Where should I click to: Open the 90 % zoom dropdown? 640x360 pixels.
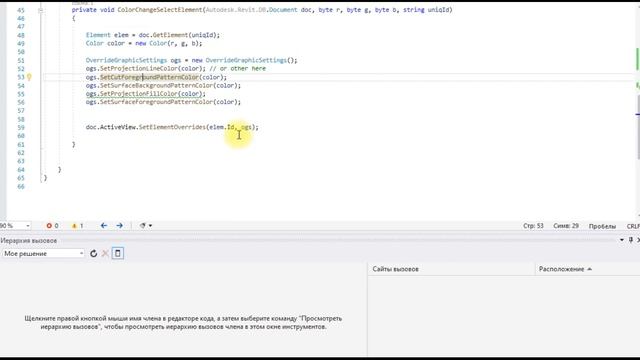coord(28,226)
